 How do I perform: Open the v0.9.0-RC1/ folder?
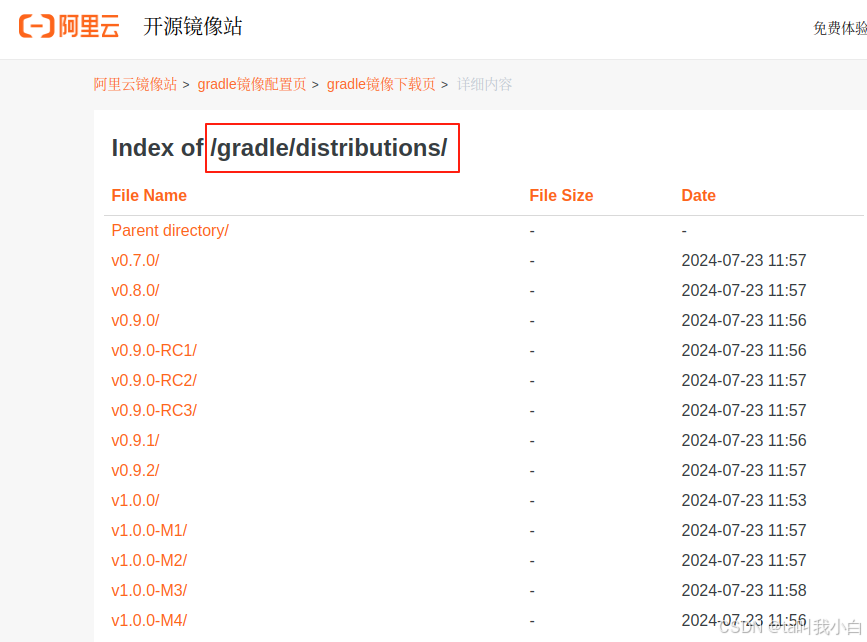(x=154, y=350)
